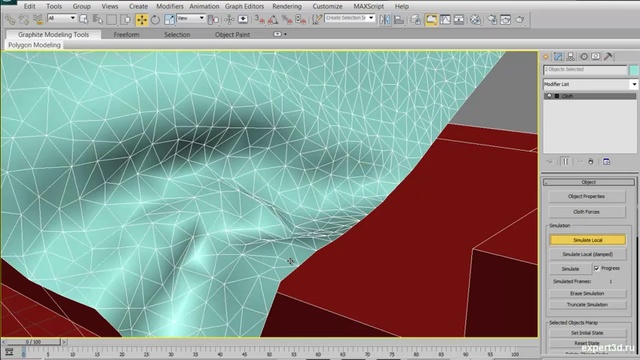Toggle Spinner Snap

click(x=300, y=19)
